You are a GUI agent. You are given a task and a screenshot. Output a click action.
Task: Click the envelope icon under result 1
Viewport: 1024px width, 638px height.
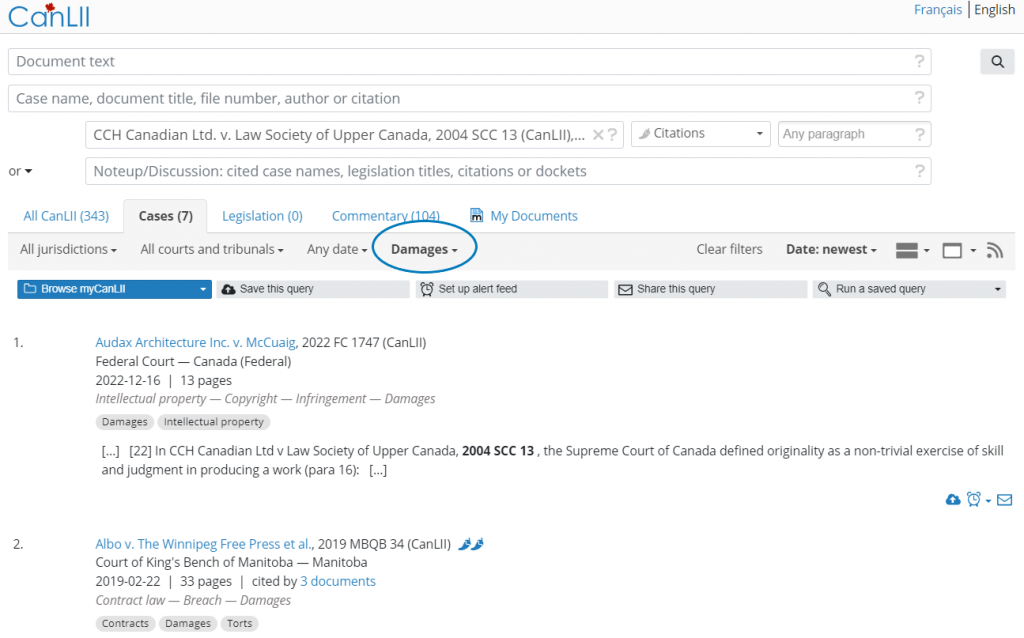tap(1004, 500)
